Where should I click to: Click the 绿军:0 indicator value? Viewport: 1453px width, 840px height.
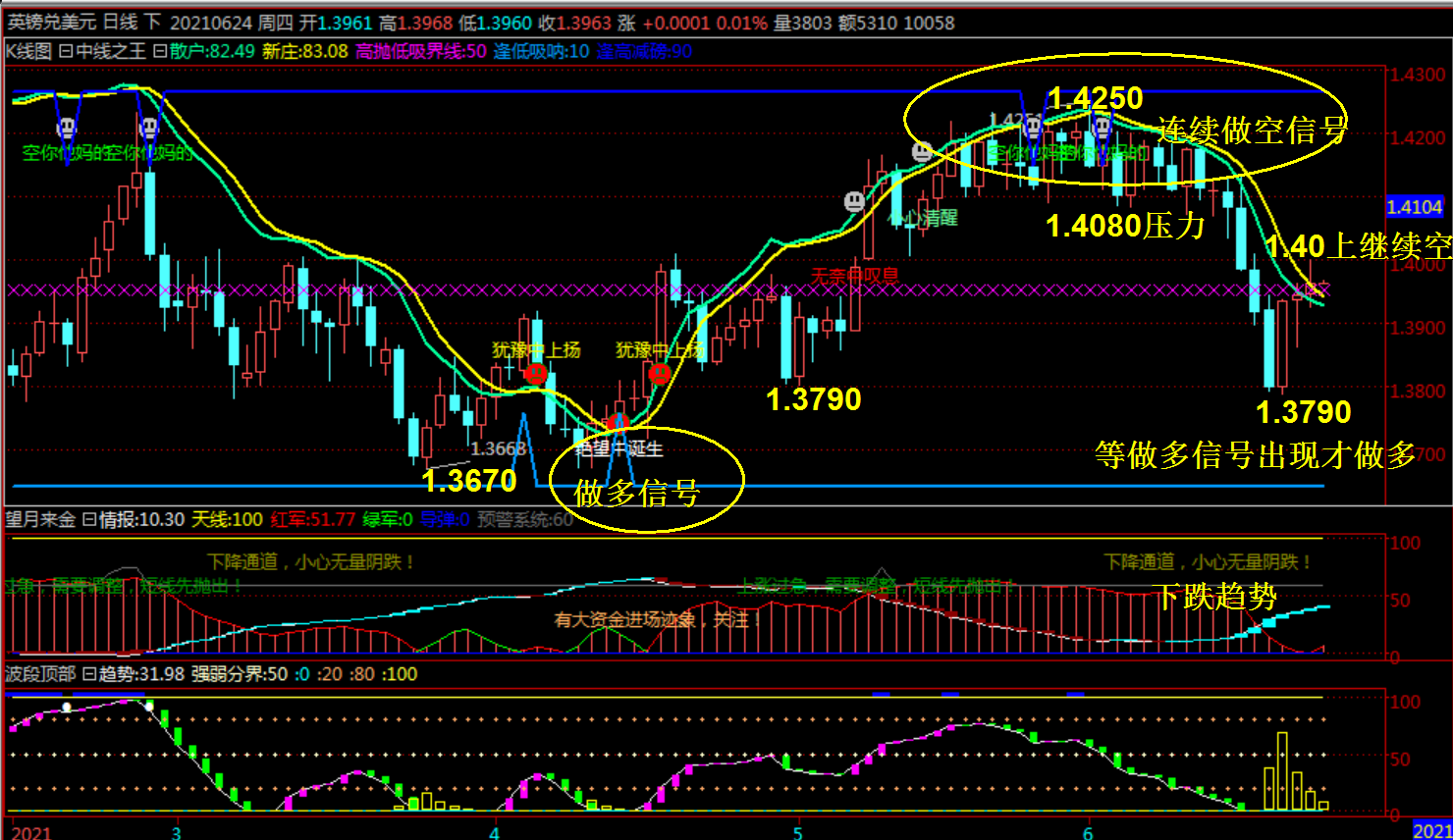coord(388,519)
